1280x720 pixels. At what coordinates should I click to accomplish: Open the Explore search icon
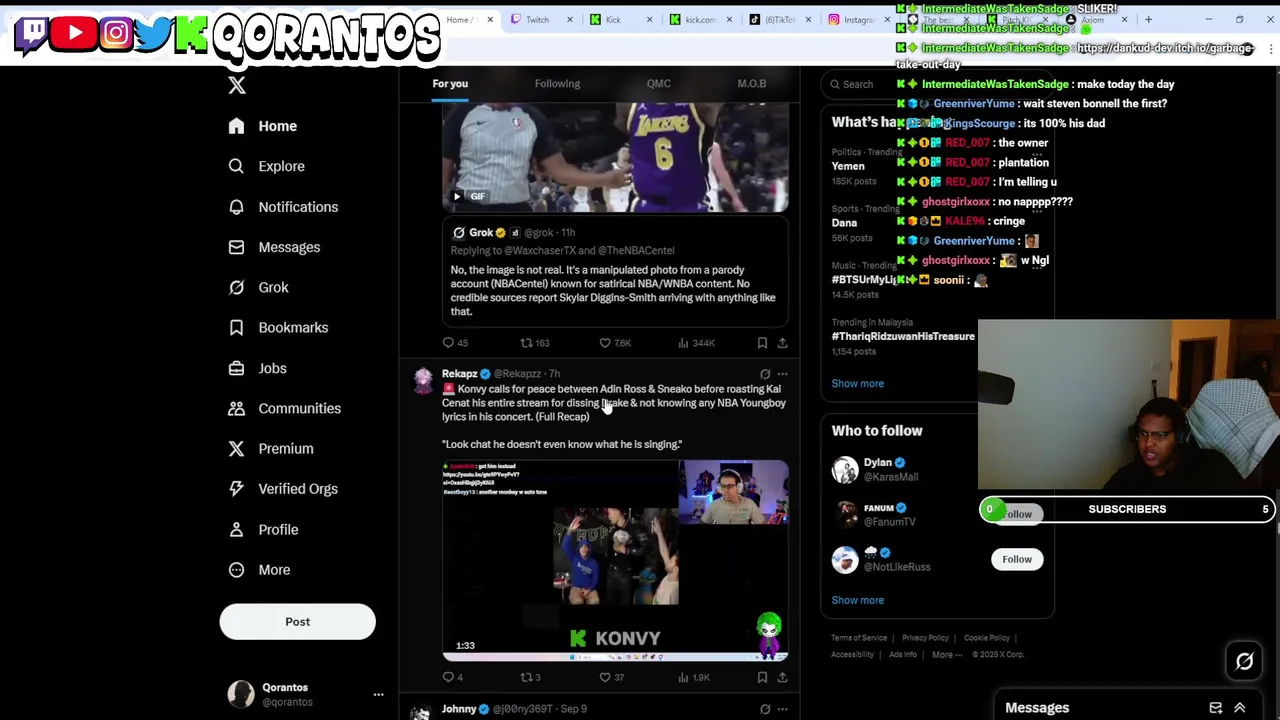[236, 166]
